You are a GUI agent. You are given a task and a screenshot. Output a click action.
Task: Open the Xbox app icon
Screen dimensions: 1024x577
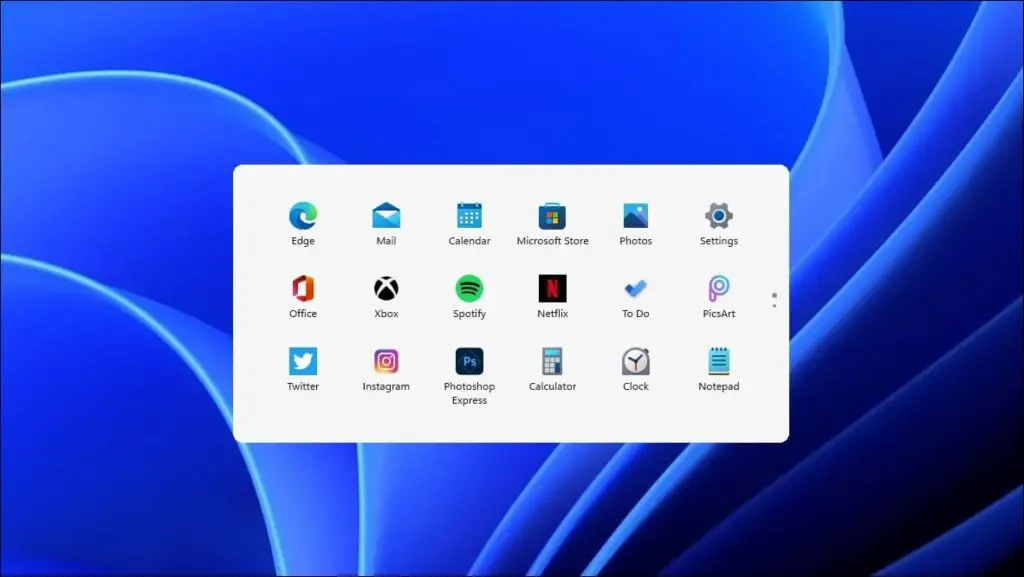click(386, 288)
